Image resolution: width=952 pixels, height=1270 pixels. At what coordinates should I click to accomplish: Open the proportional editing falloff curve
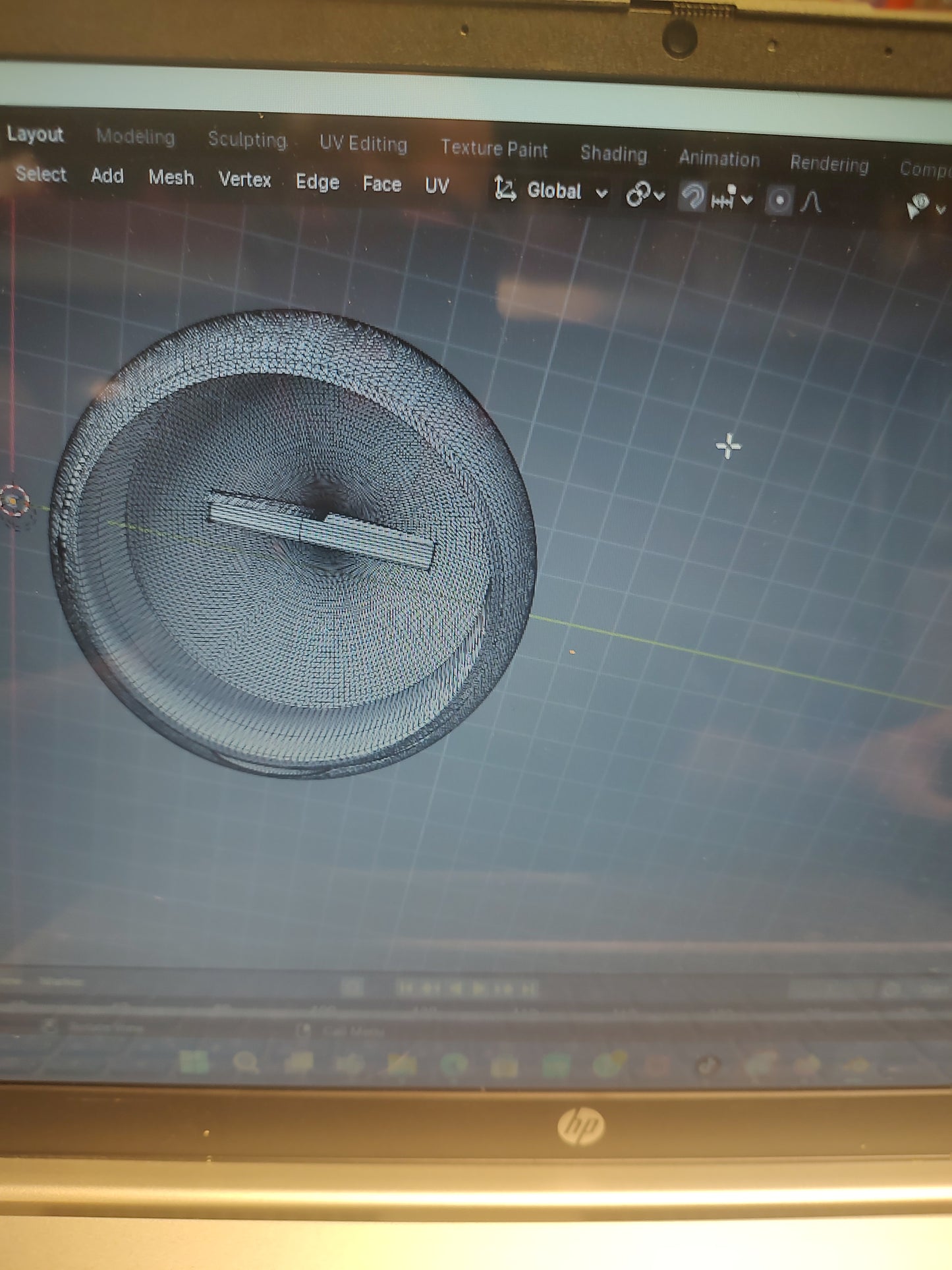click(811, 202)
